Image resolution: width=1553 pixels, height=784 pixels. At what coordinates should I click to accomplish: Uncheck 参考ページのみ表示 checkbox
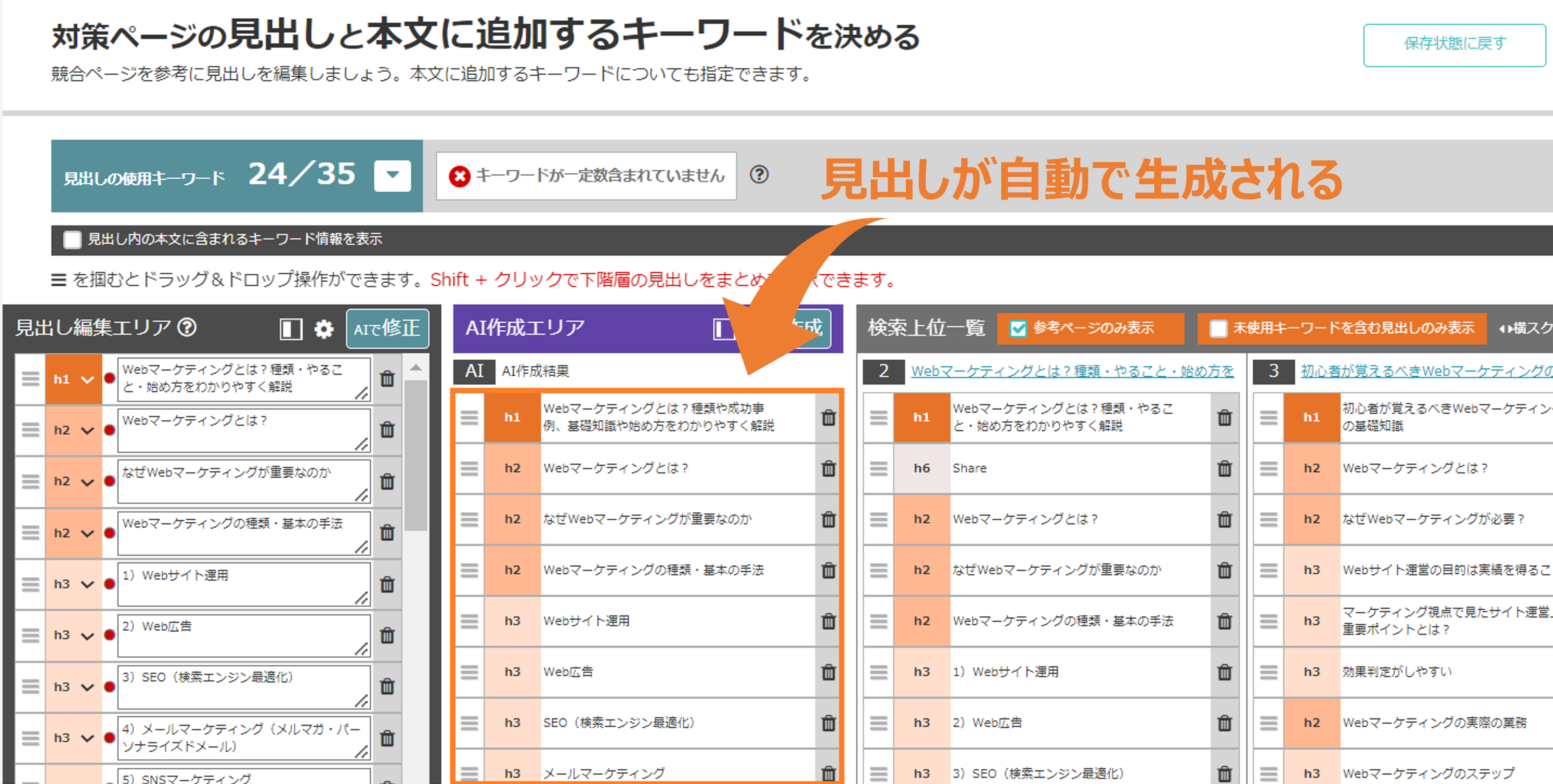[1018, 329]
